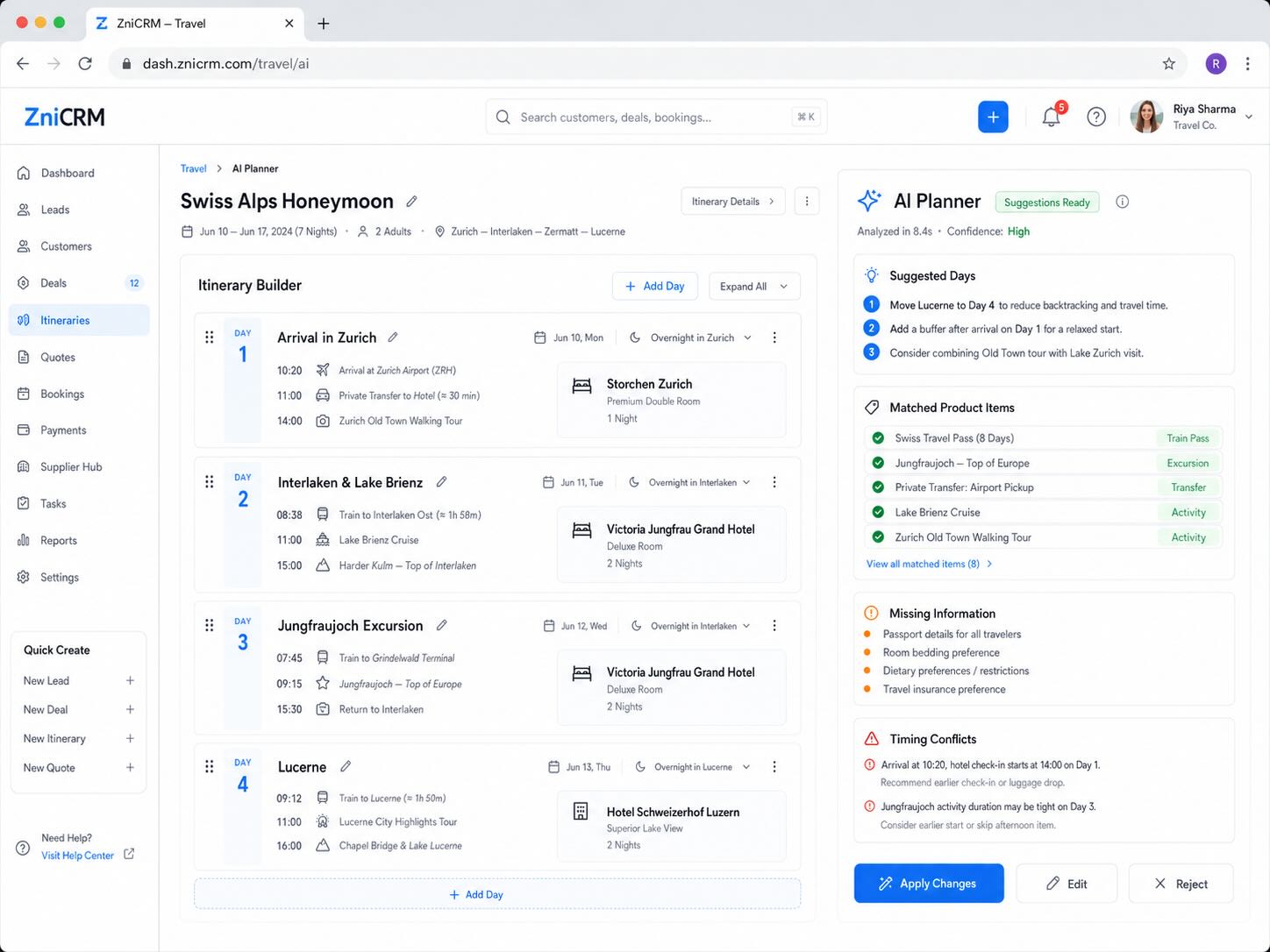1270x952 pixels.
Task: Open the browser profile R avatar
Action: point(1216,64)
